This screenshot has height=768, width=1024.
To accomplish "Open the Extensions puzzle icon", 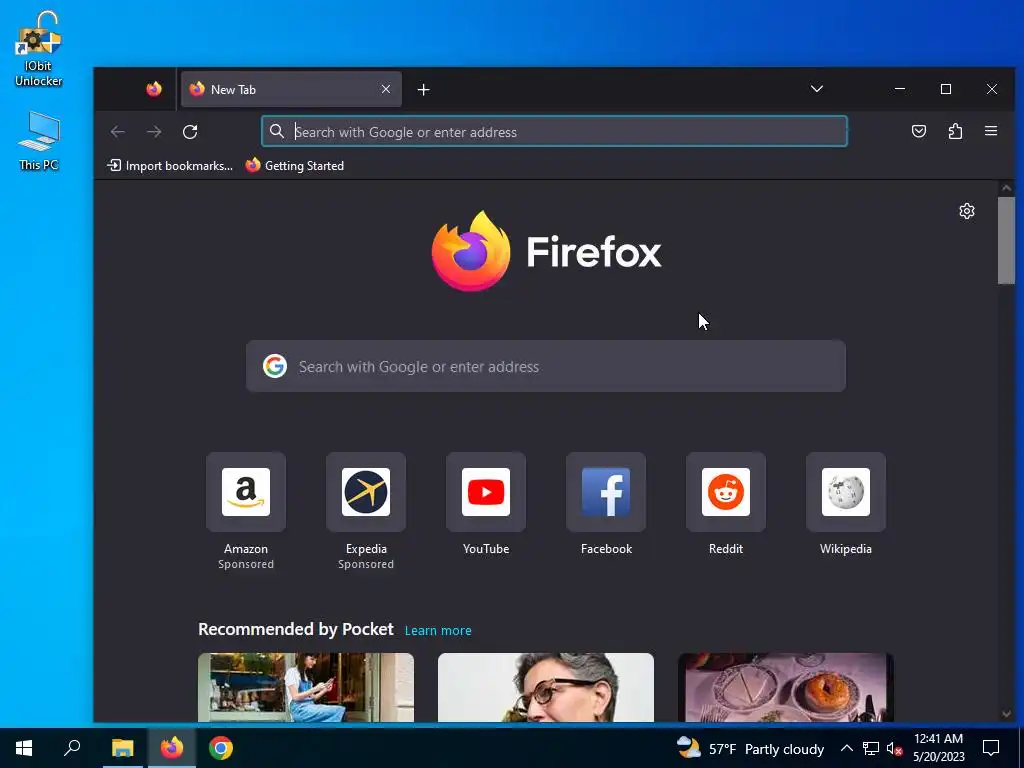I will coord(955,131).
